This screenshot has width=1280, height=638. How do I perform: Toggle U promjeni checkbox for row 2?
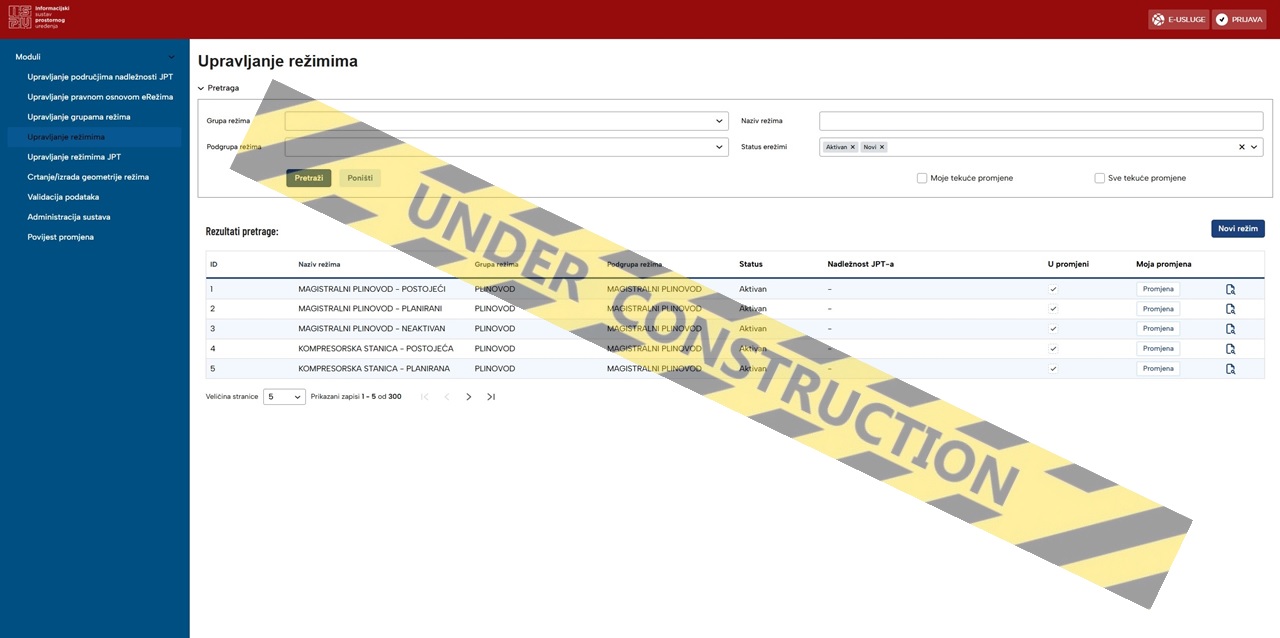tap(1053, 309)
